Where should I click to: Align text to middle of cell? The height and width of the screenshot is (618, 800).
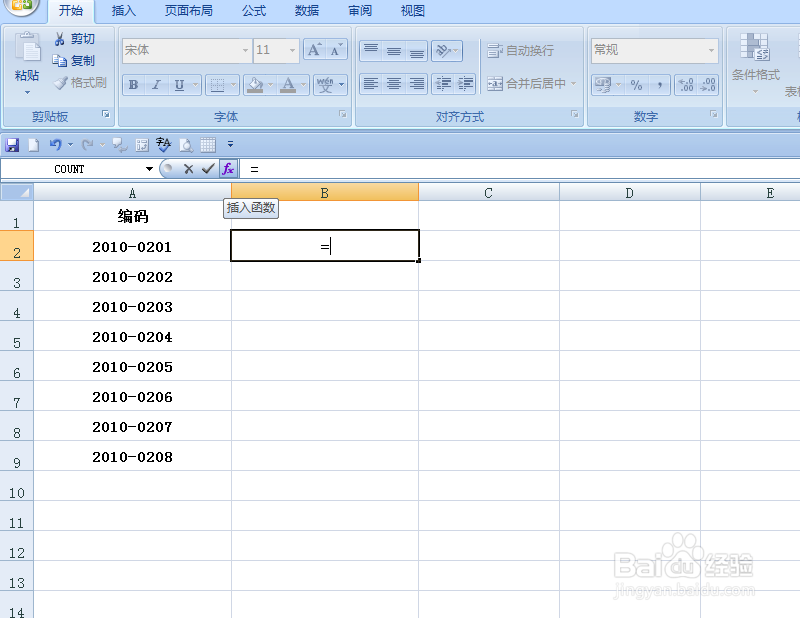[x=394, y=51]
